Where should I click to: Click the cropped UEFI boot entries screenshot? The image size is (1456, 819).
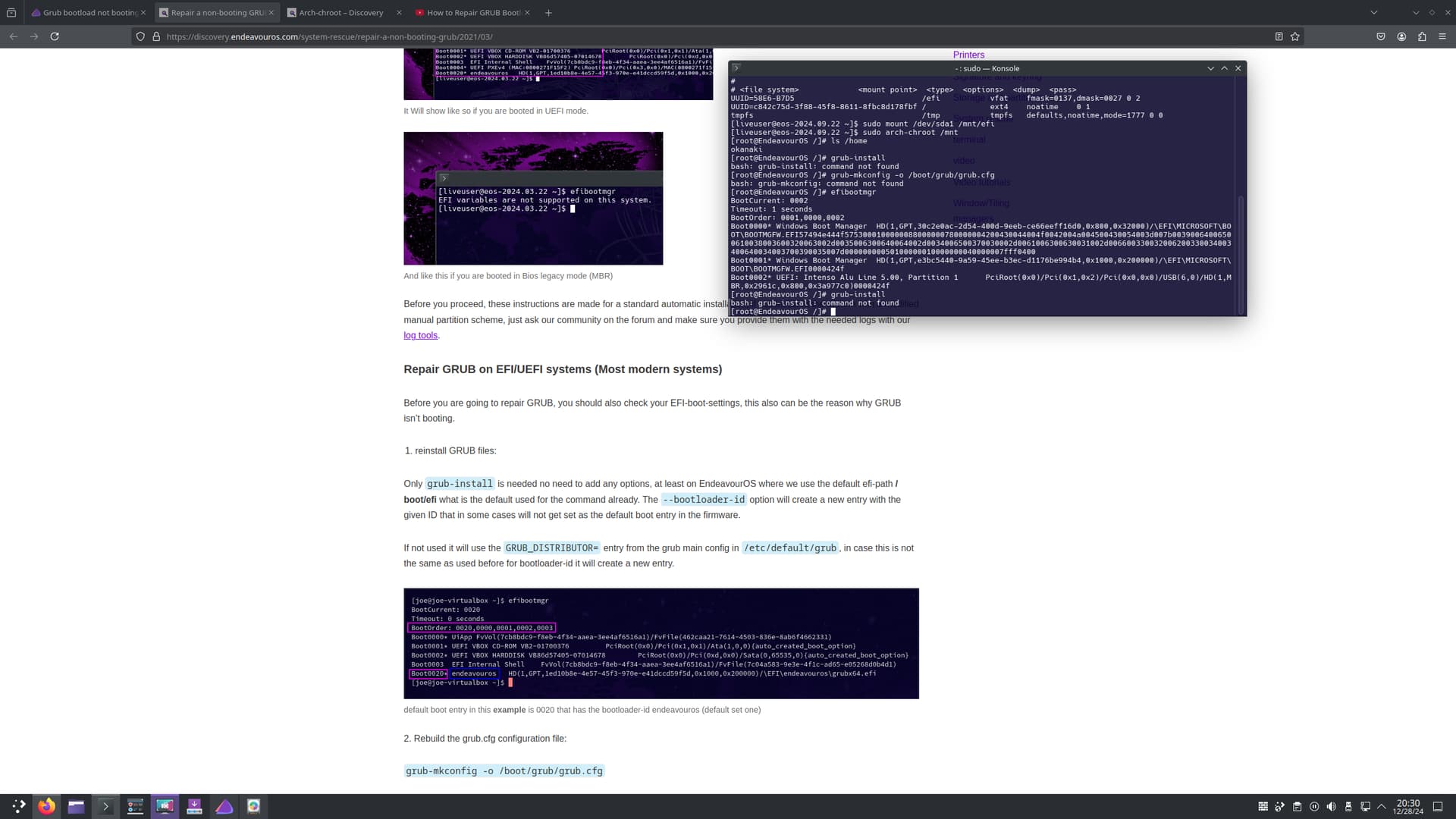tap(558, 74)
